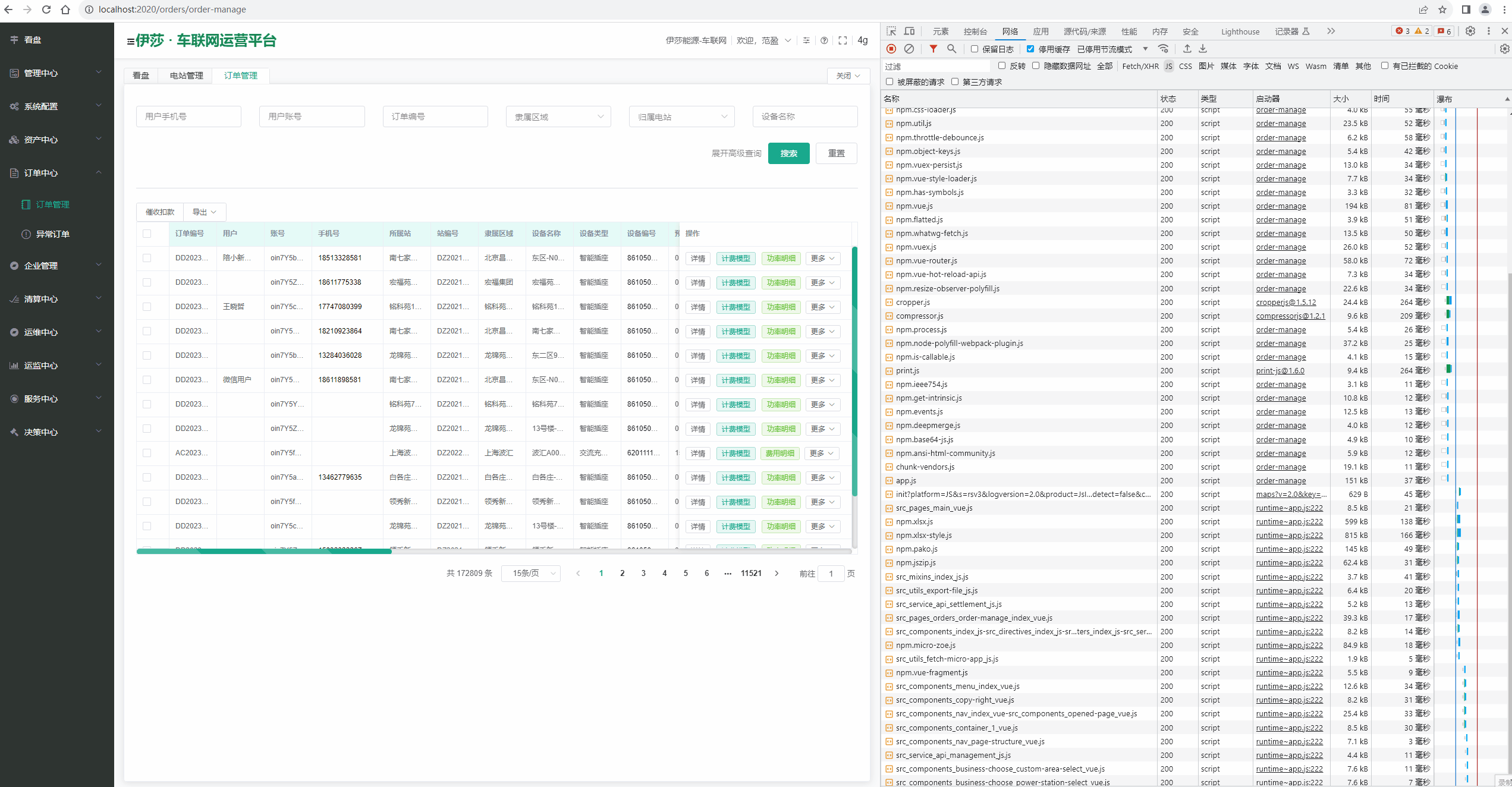1512x787 pixels.
Task: Click the browser reload icon
Action: 46,10
